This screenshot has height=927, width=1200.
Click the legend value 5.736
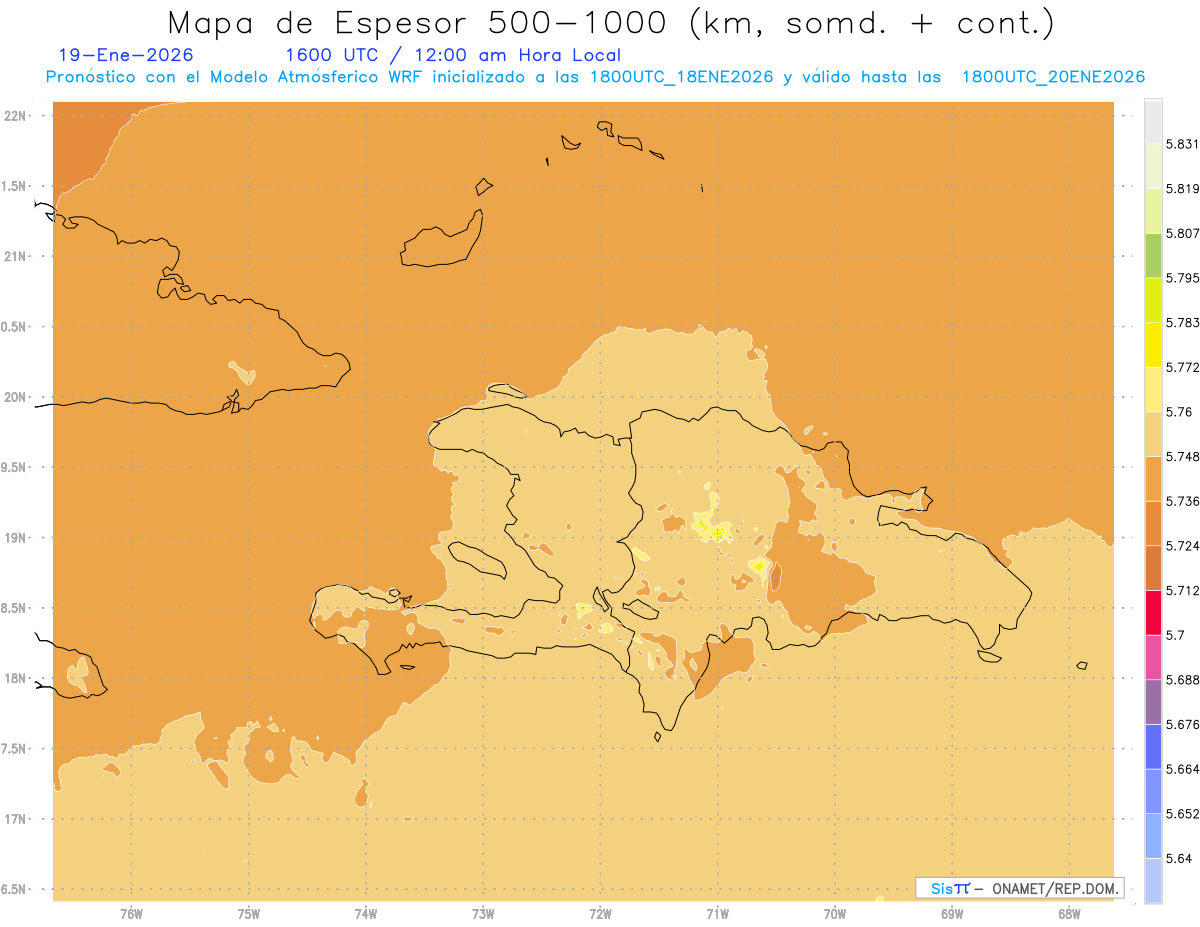click(1183, 501)
